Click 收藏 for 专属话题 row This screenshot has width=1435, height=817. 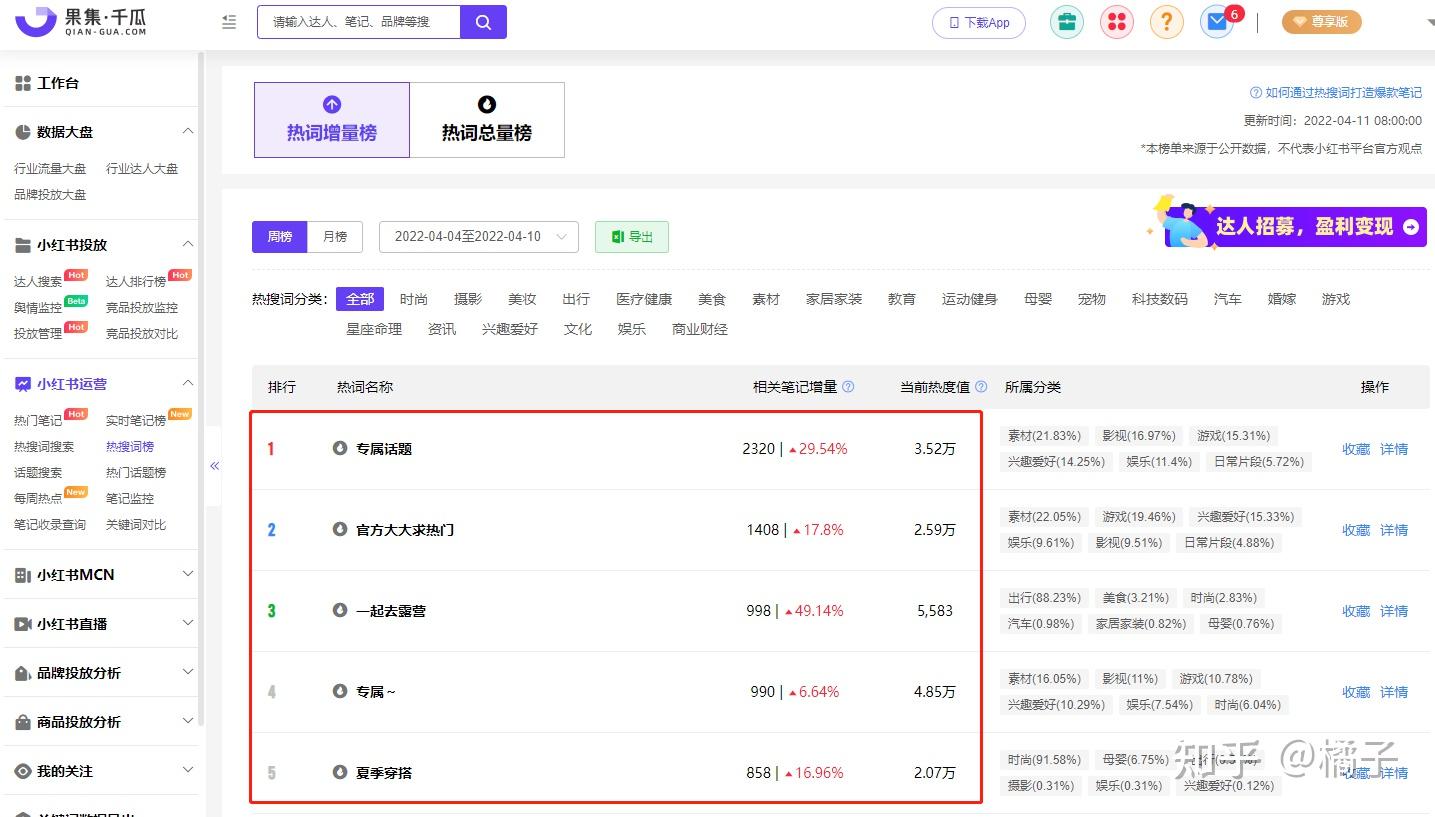(x=1356, y=449)
